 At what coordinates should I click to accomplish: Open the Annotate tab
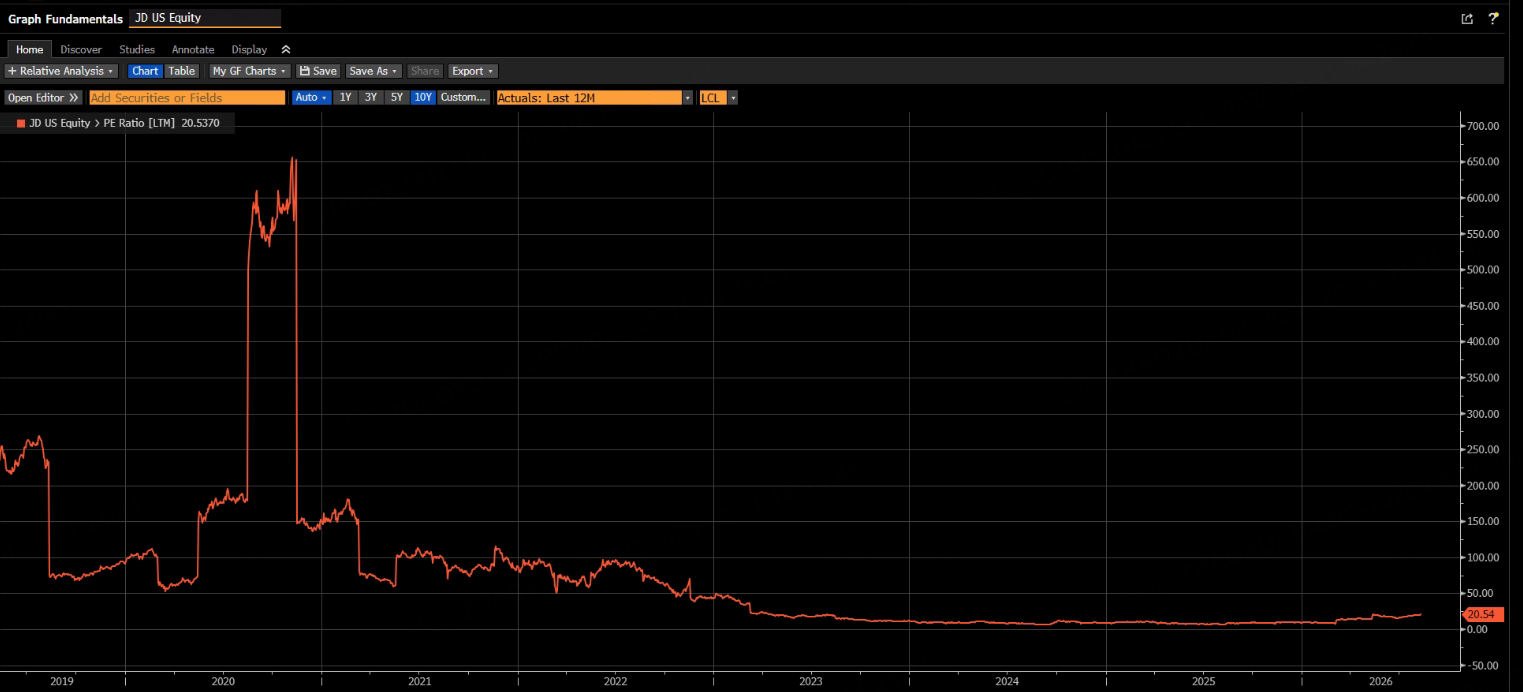click(193, 49)
